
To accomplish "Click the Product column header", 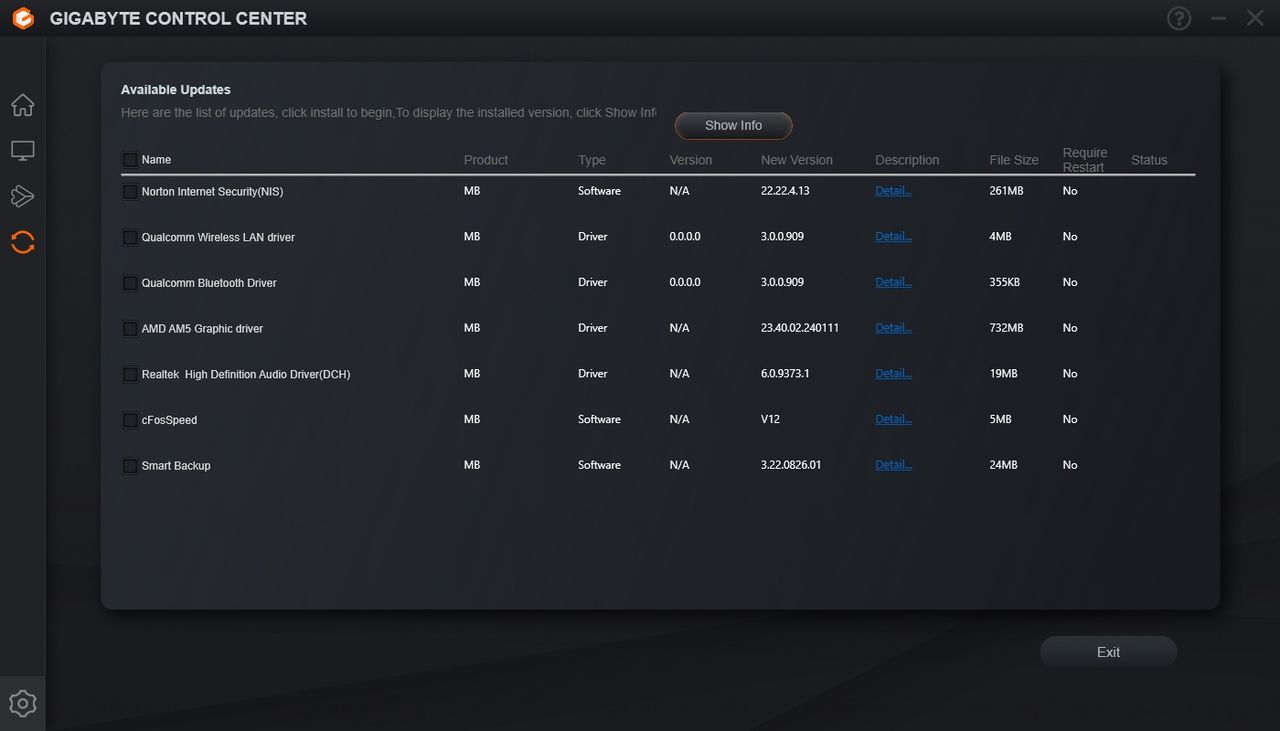I will (486, 160).
